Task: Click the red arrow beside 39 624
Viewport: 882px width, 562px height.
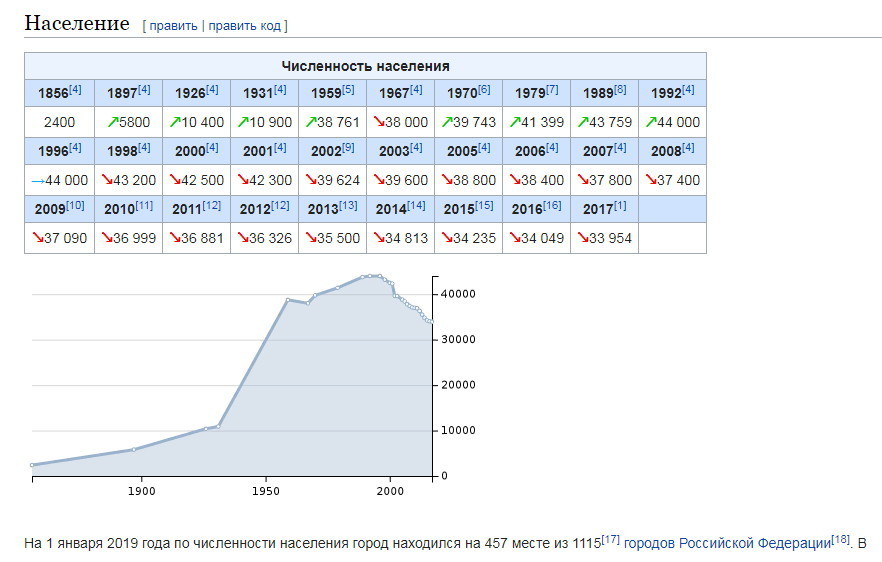Action: (x=312, y=180)
